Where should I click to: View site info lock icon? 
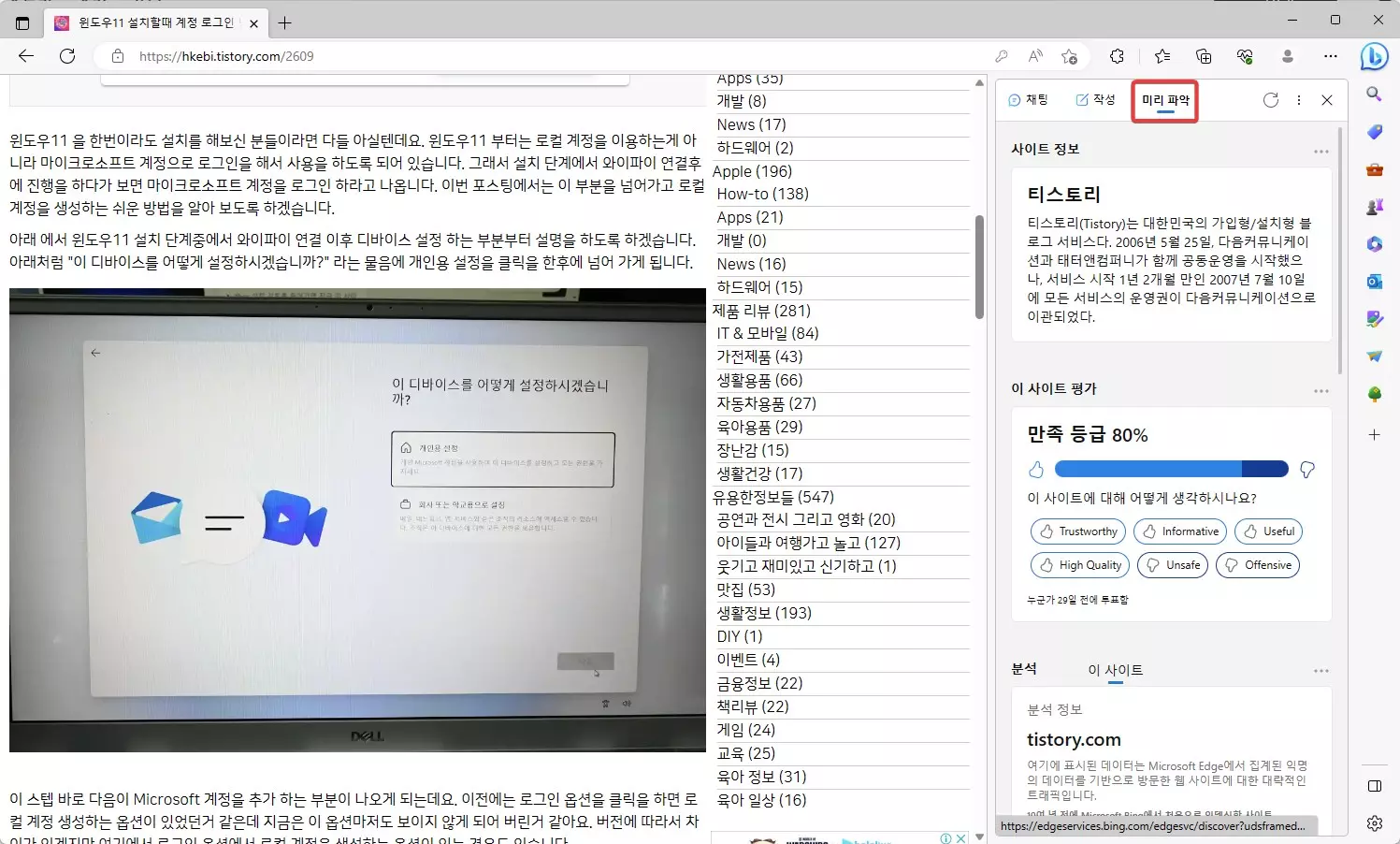point(118,56)
